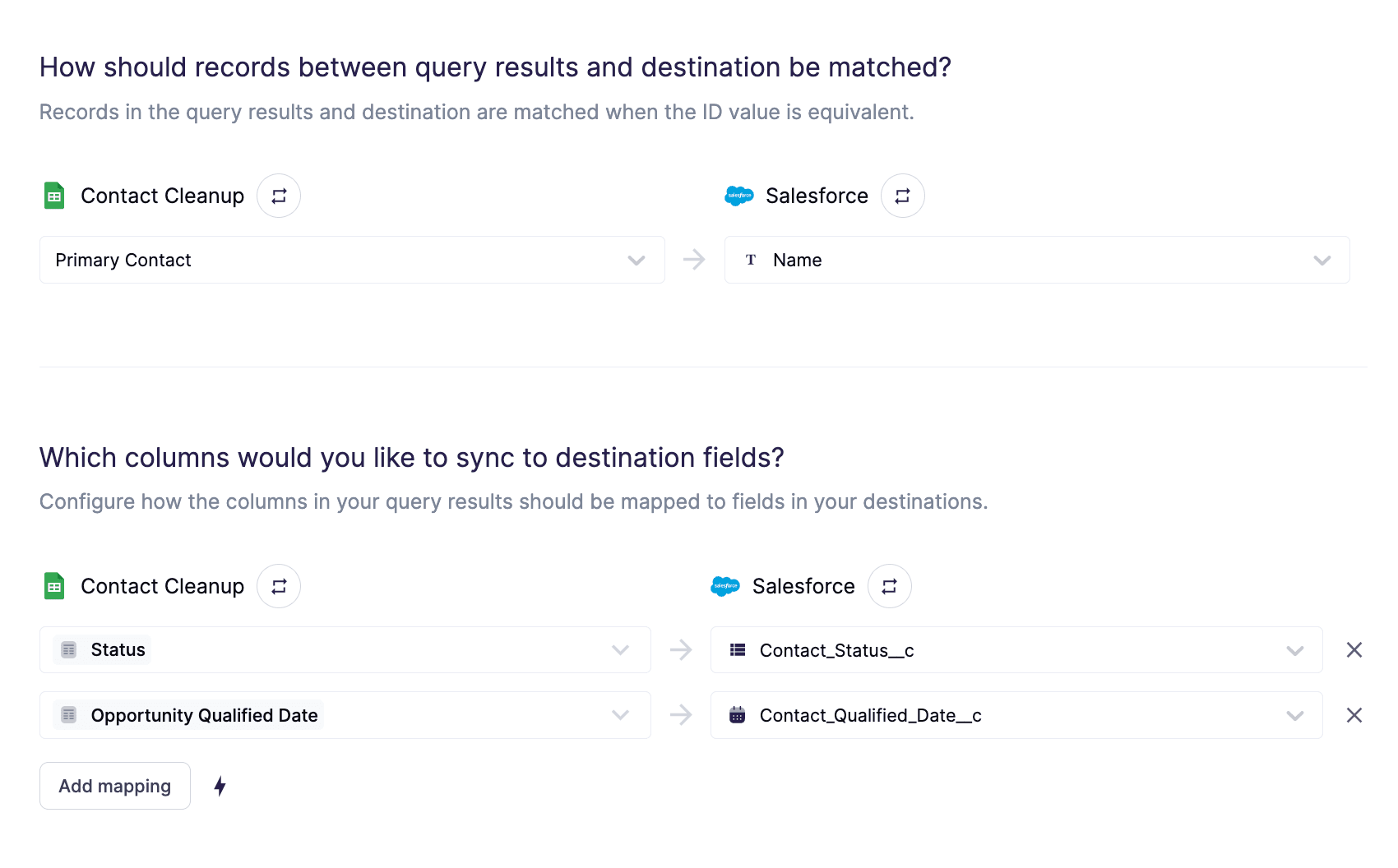Image resolution: width=1398 pixels, height=868 pixels.
Task: Click the column icon beside the Status label
Action: coord(69,649)
